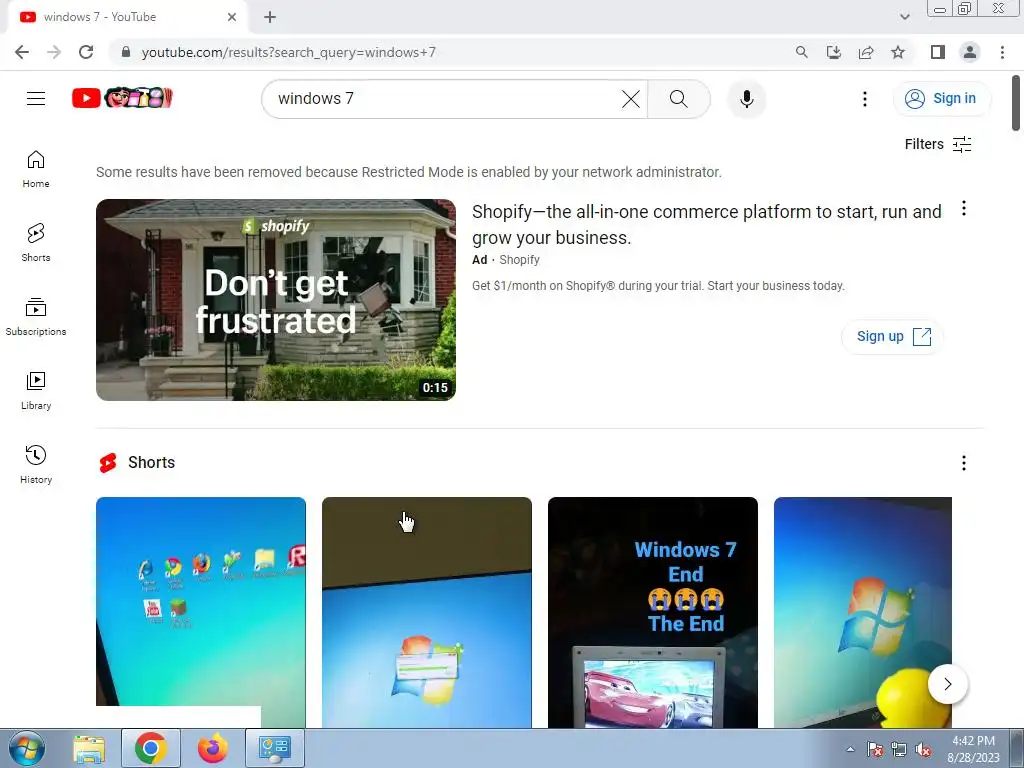Viewport: 1024px width, 768px height.
Task: Clear the search box with X
Action: (x=630, y=99)
